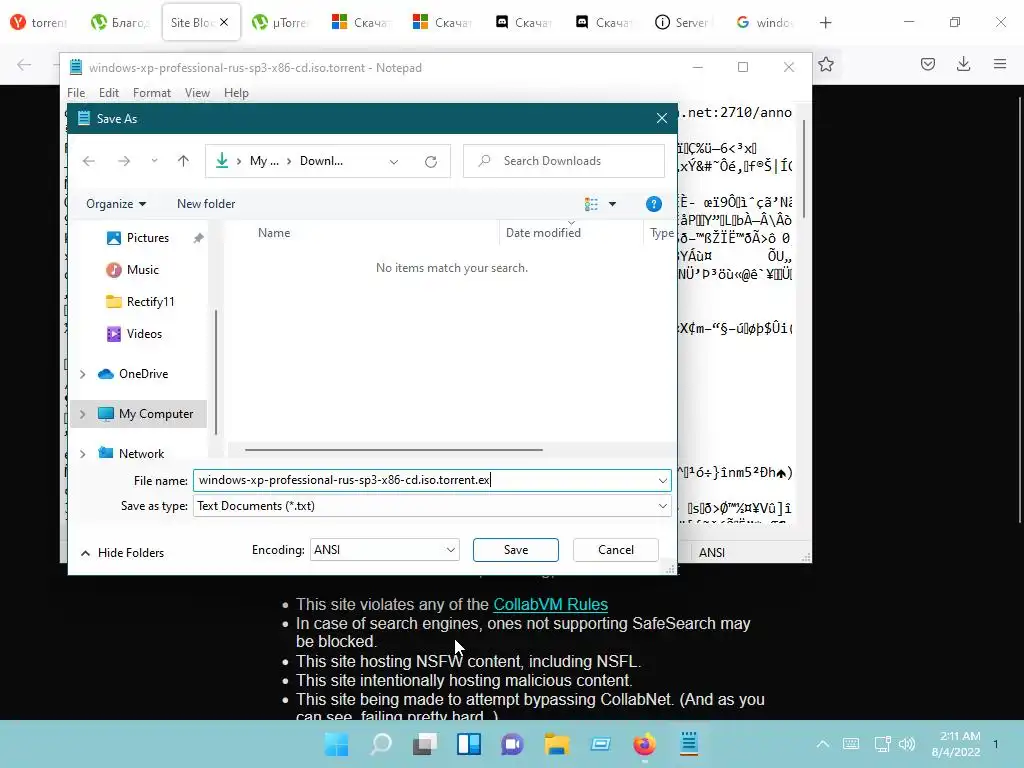1024x768 pixels.
Task: Select Pictures in navigation pane
Action: pyautogui.click(x=148, y=238)
